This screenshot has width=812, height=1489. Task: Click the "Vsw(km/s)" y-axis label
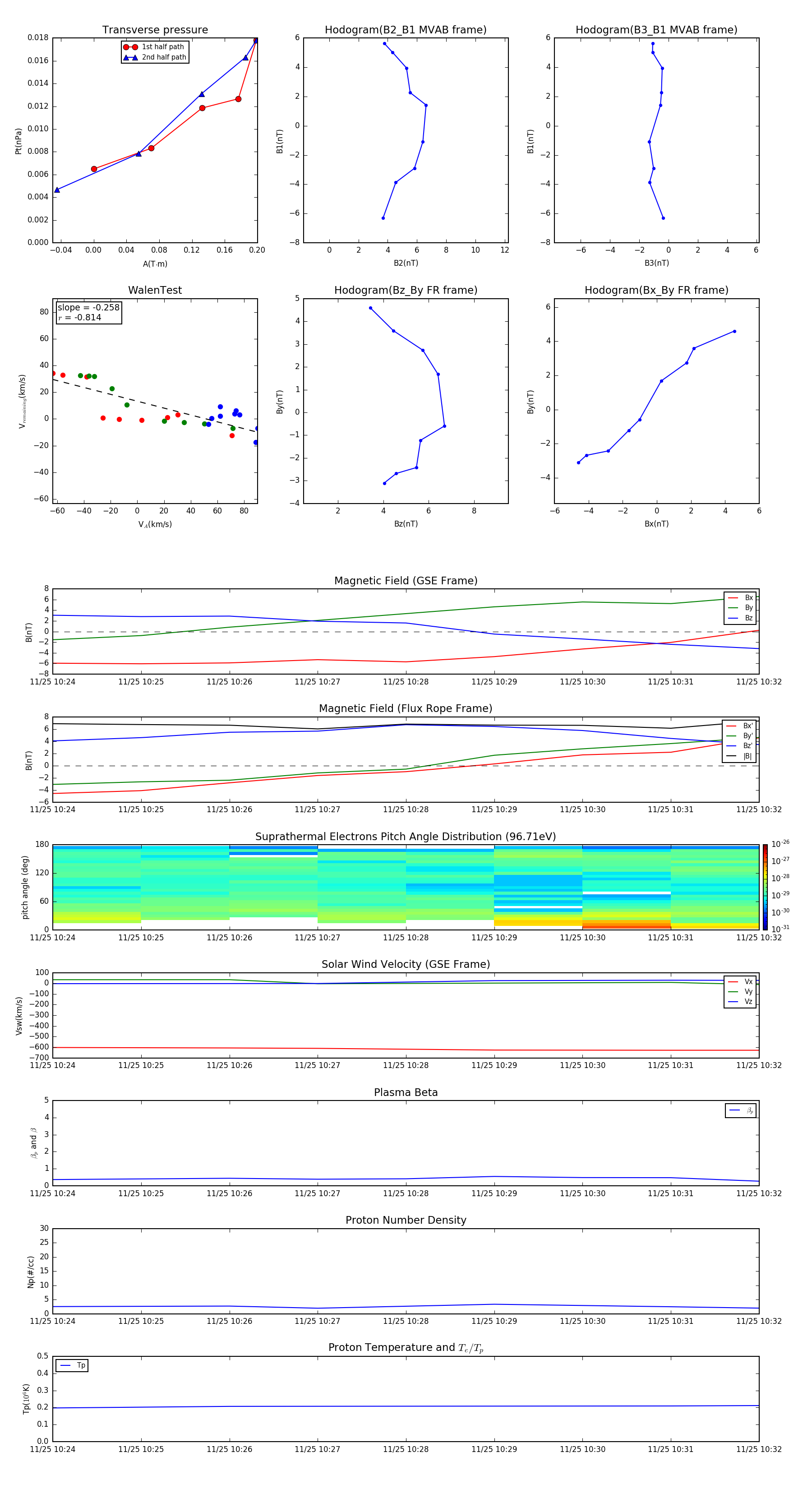click(x=19, y=1016)
